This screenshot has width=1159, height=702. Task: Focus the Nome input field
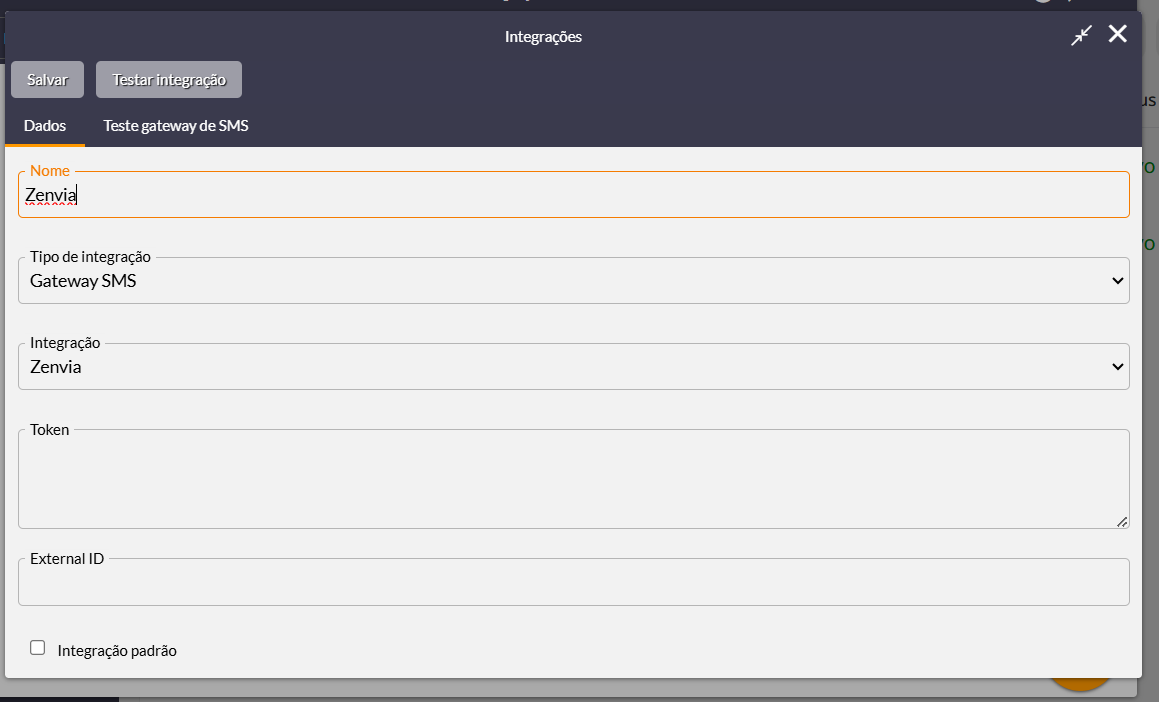pos(574,195)
